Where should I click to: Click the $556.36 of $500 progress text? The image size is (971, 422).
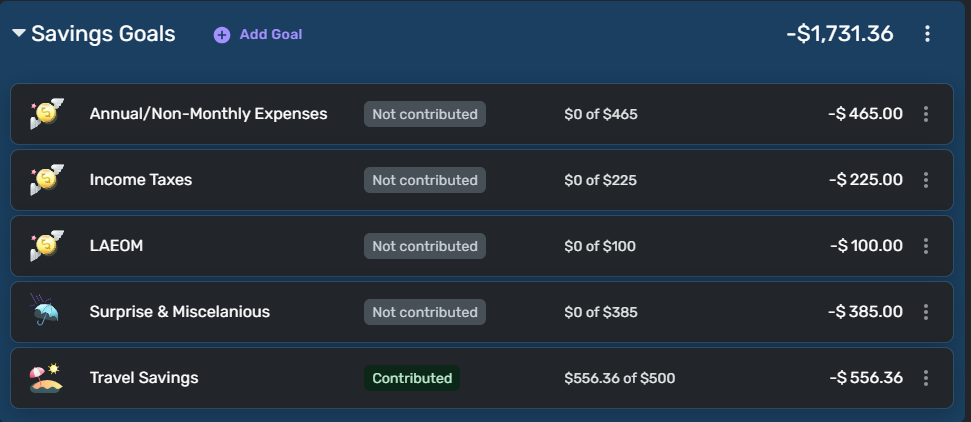619,378
